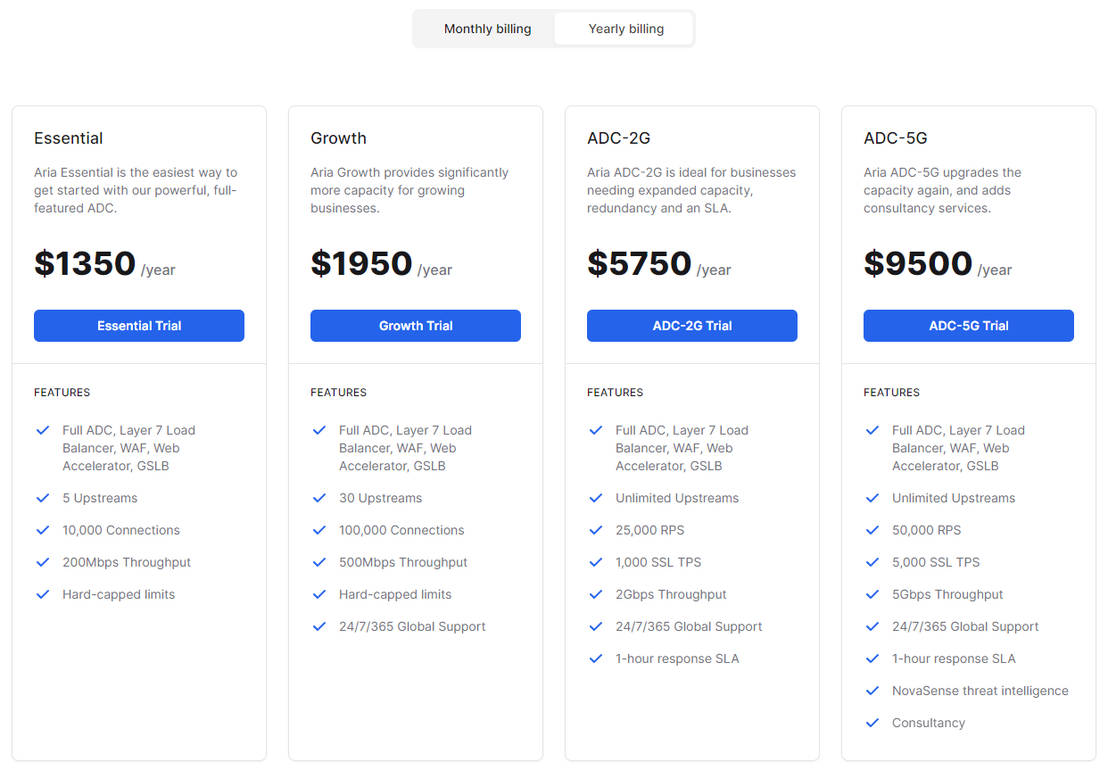Viewport: 1108px width, 771px height.
Task: Click checkmark next to 25,000 RPS
Action: tap(596, 530)
